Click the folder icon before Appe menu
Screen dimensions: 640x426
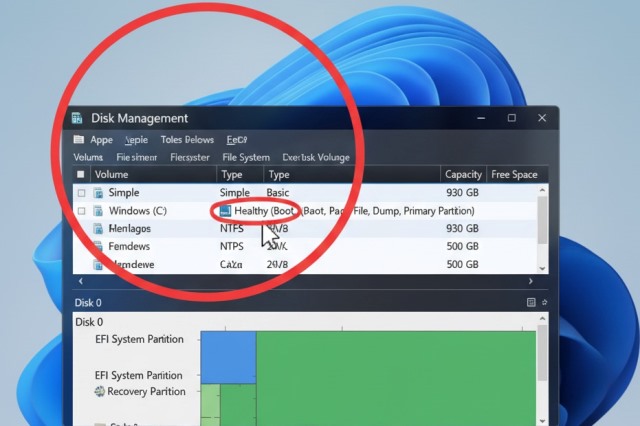(x=79, y=140)
